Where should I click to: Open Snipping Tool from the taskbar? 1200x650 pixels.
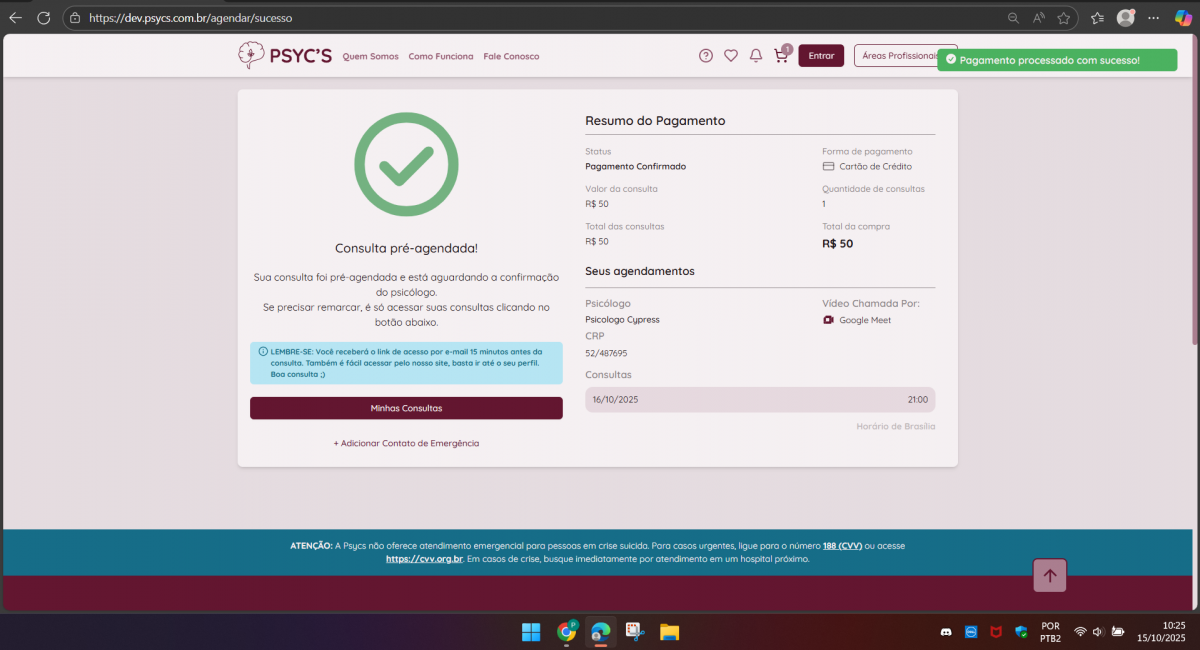coord(634,632)
